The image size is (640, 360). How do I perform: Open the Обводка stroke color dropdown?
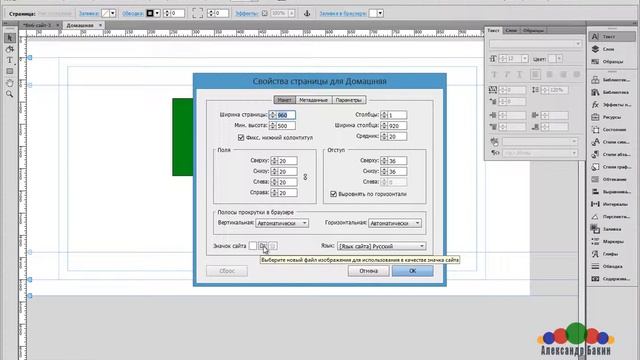(x=157, y=13)
